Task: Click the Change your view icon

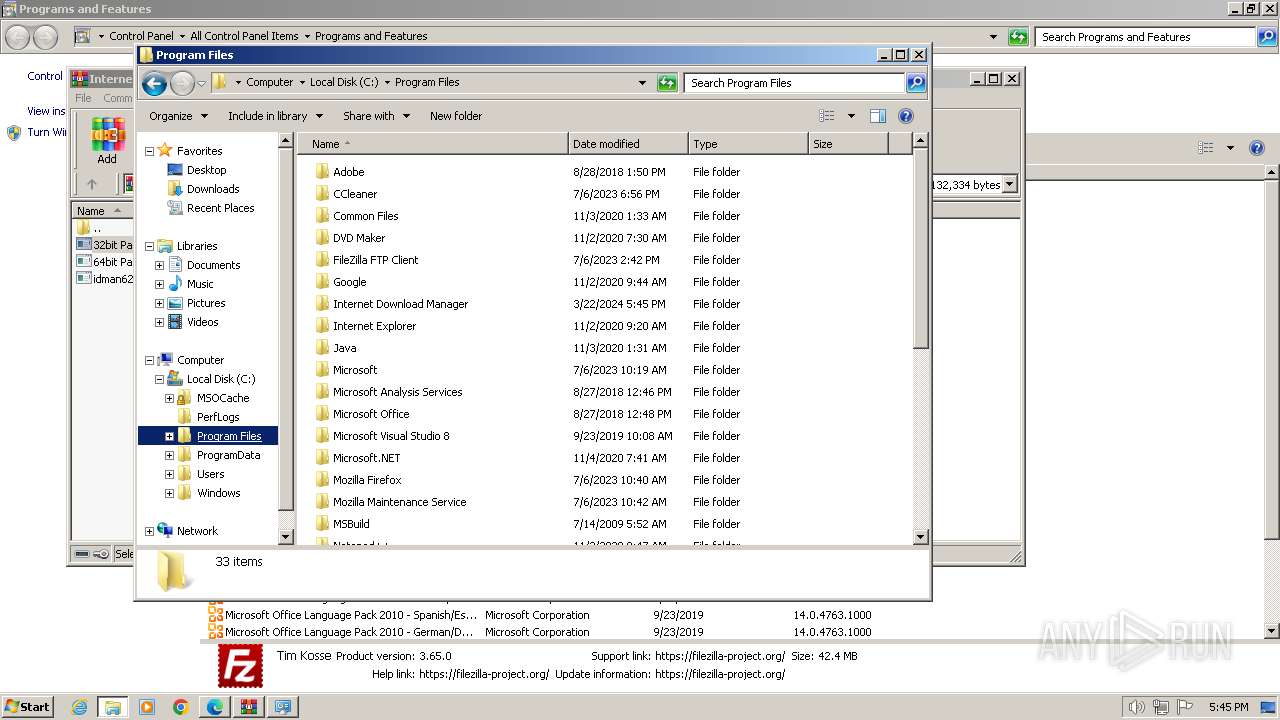Action: [x=826, y=116]
